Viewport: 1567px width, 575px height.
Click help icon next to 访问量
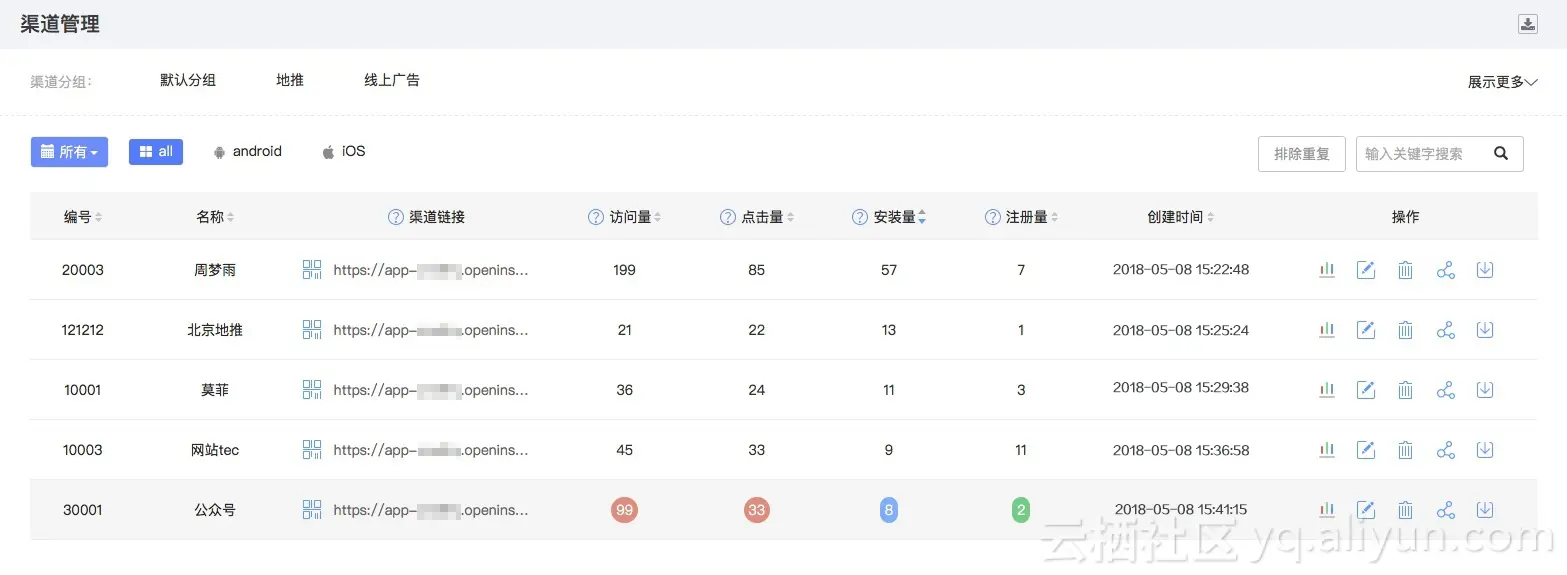[x=596, y=217]
